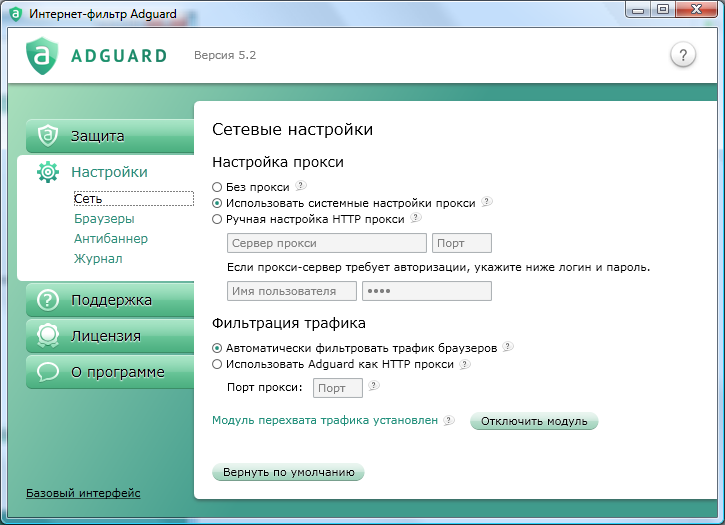725x525 pixels.
Task: Click Вернуть по умолчанию button
Action: click(x=288, y=472)
